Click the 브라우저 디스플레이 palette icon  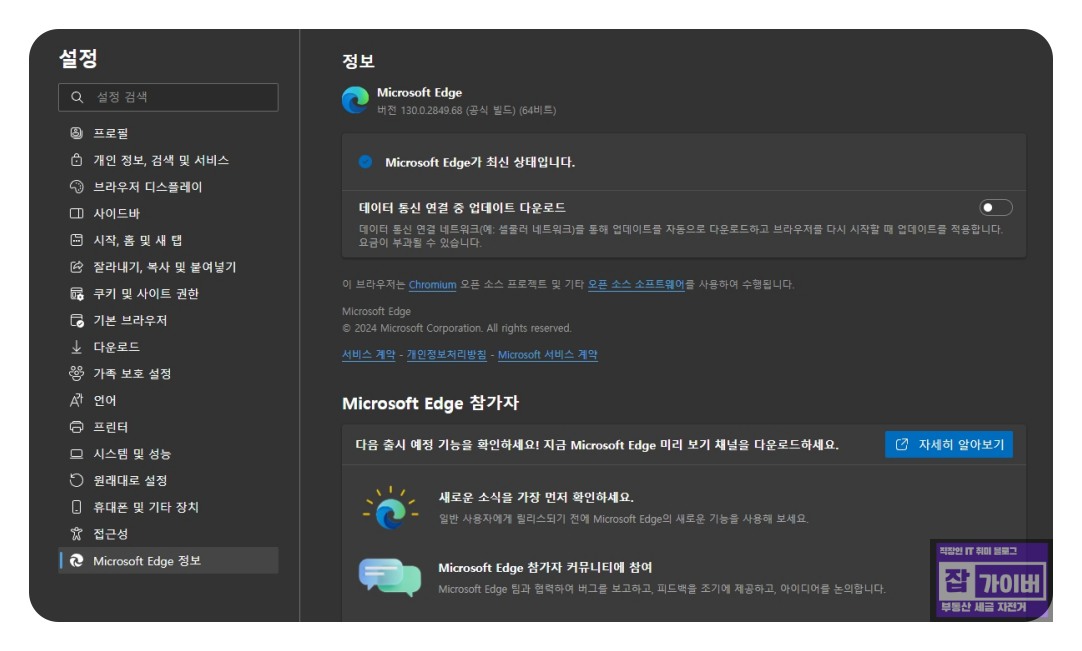[77, 186]
